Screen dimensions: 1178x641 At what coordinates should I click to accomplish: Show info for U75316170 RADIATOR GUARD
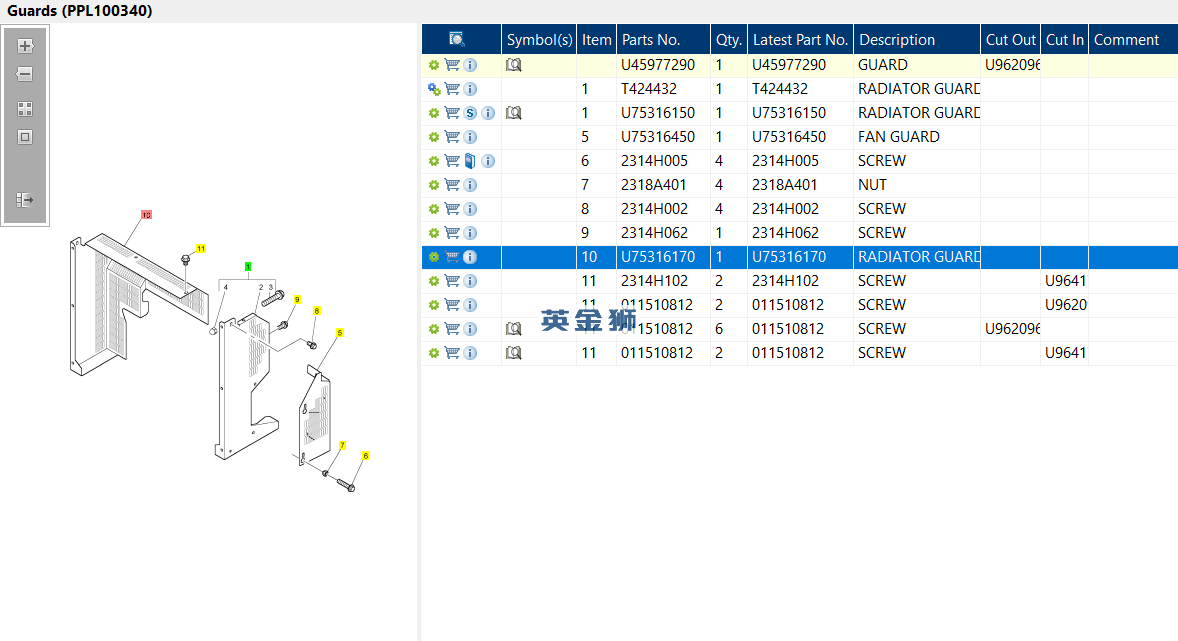pyautogui.click(x=470, y=257)
